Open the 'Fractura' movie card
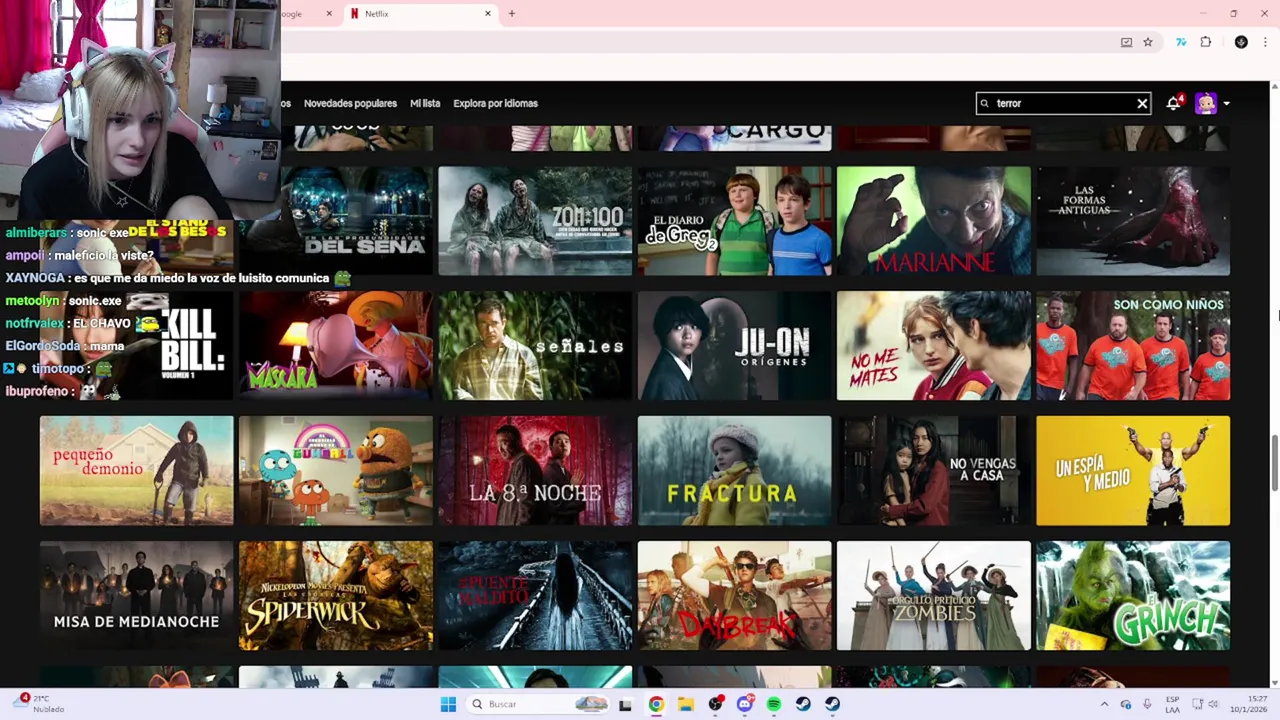This screenshot has width=1280, height=720. [x=734, y=471]
